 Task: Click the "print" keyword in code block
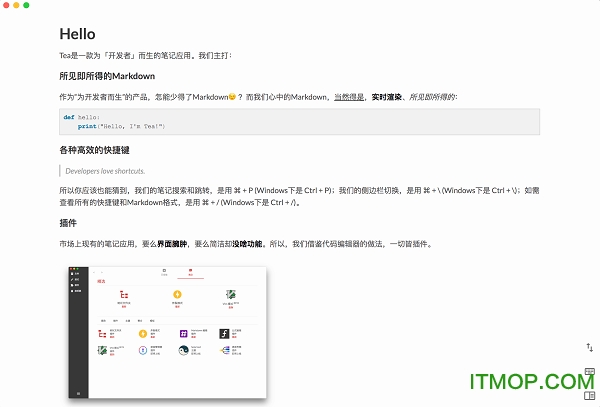coord(87,126)
